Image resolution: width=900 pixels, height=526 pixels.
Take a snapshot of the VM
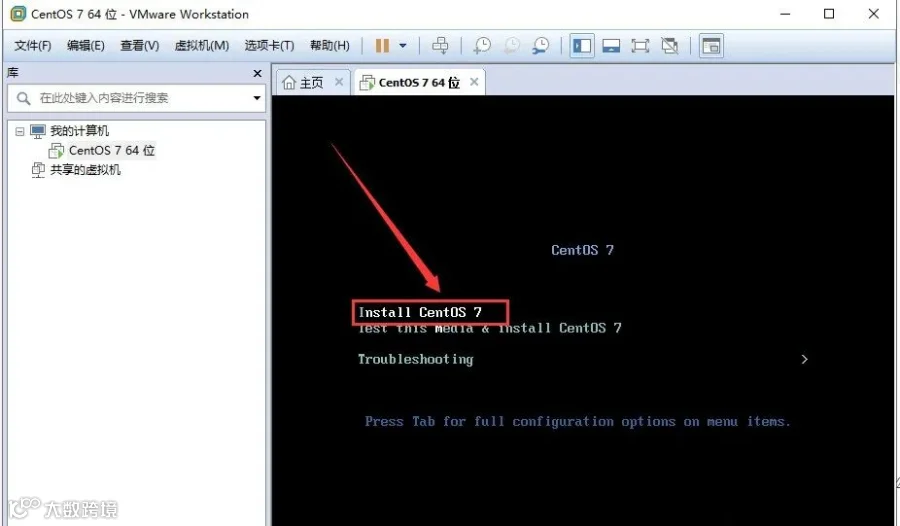[x=482, y=45]
